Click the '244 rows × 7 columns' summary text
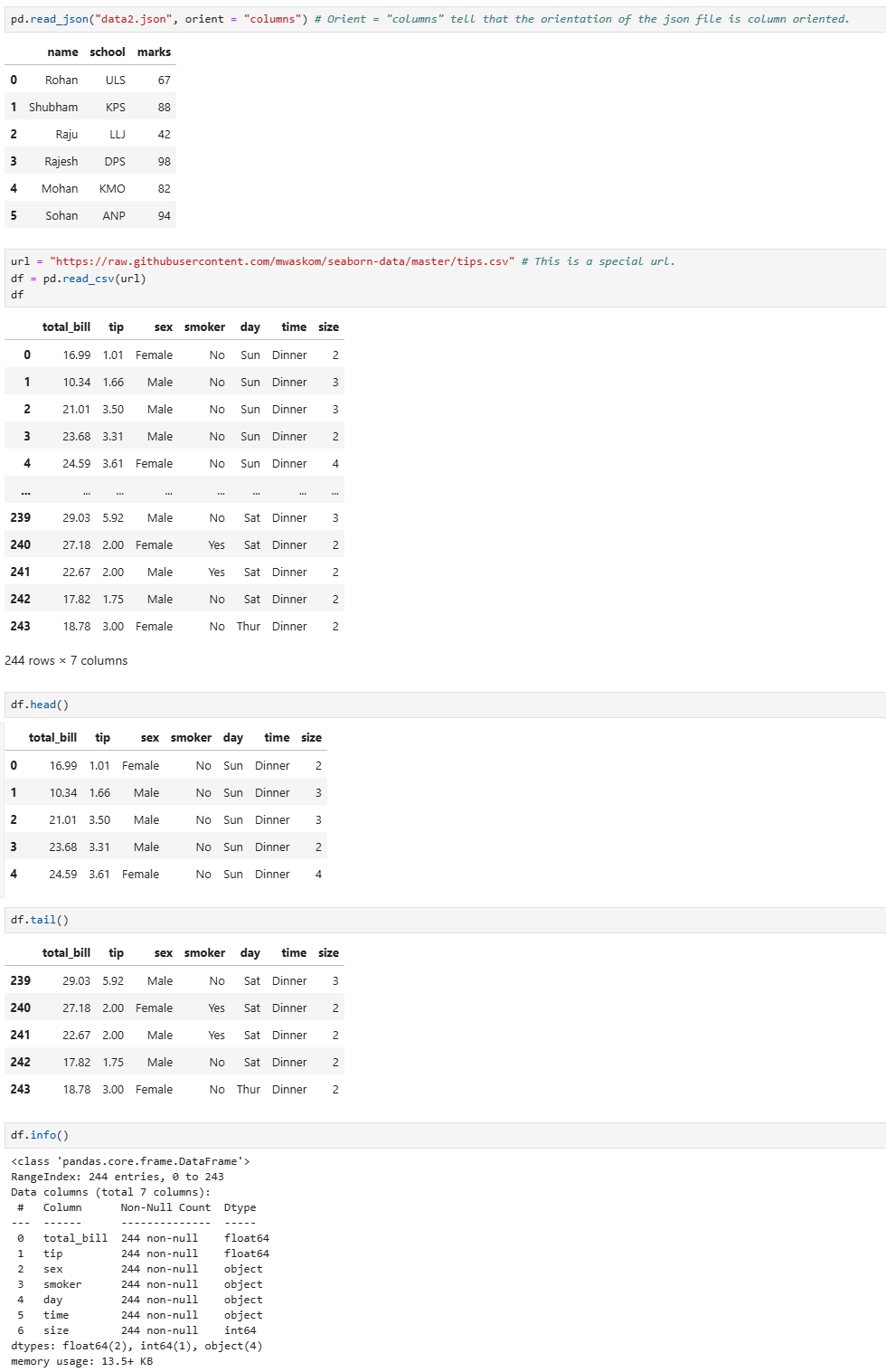This screenshot has width=886, height=1372. tap(66, 660)
